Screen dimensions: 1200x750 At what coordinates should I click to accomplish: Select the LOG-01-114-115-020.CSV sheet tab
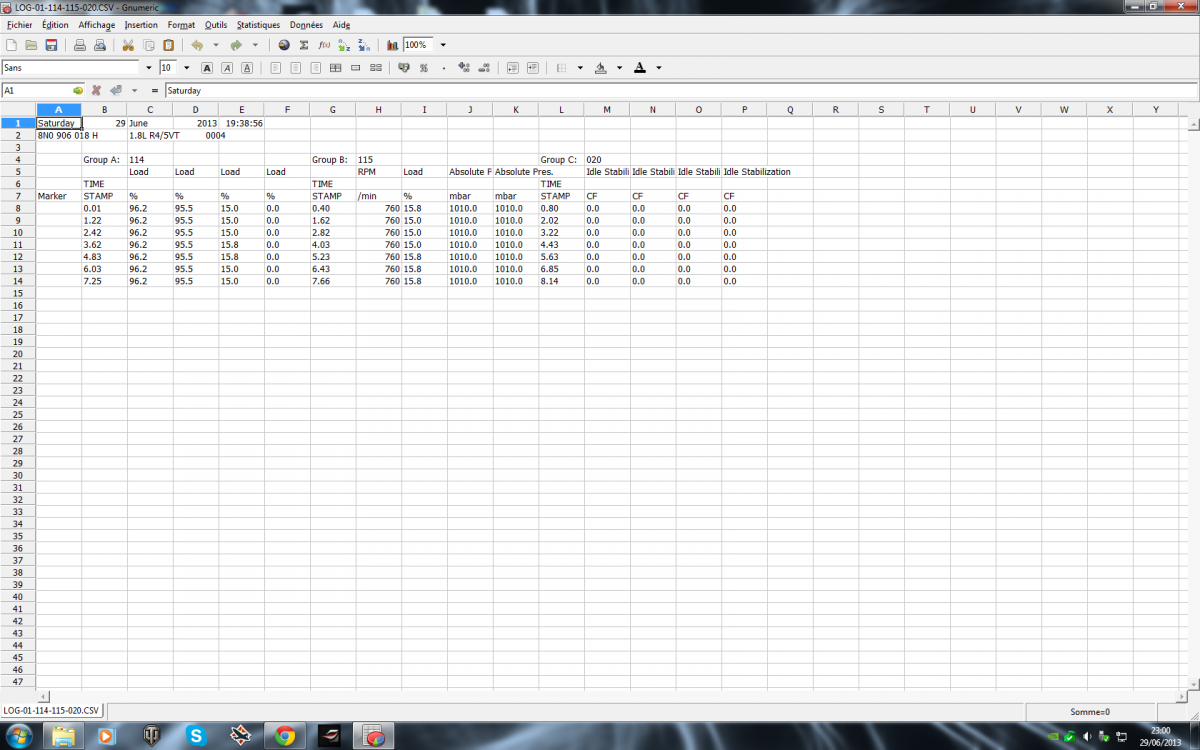[52, 710]
